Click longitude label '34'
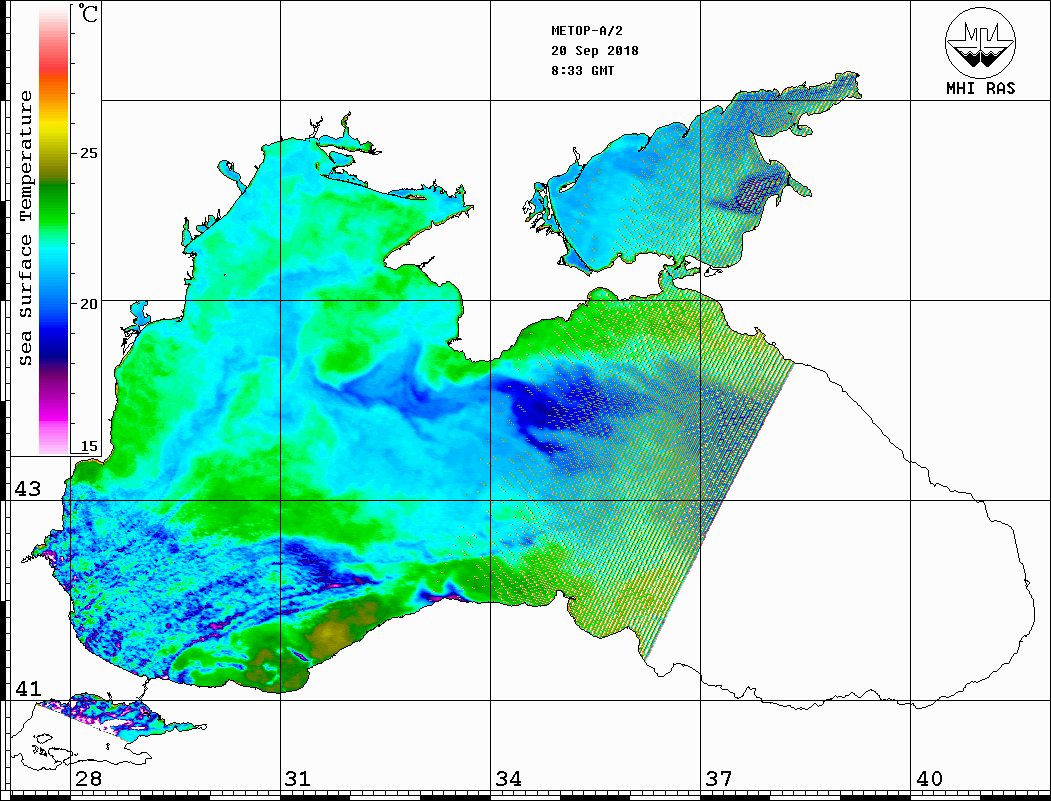The height and width of the screenshot is (801, 1051). (509, 779)
